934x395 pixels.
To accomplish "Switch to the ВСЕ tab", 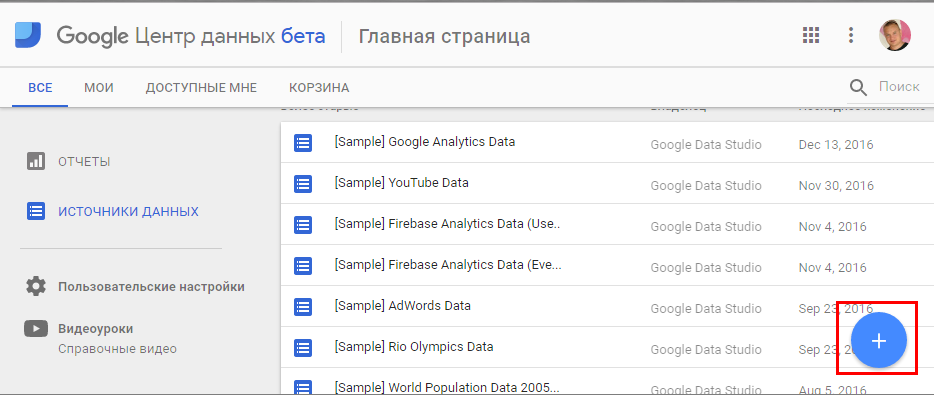I will (x=41, y=88).
